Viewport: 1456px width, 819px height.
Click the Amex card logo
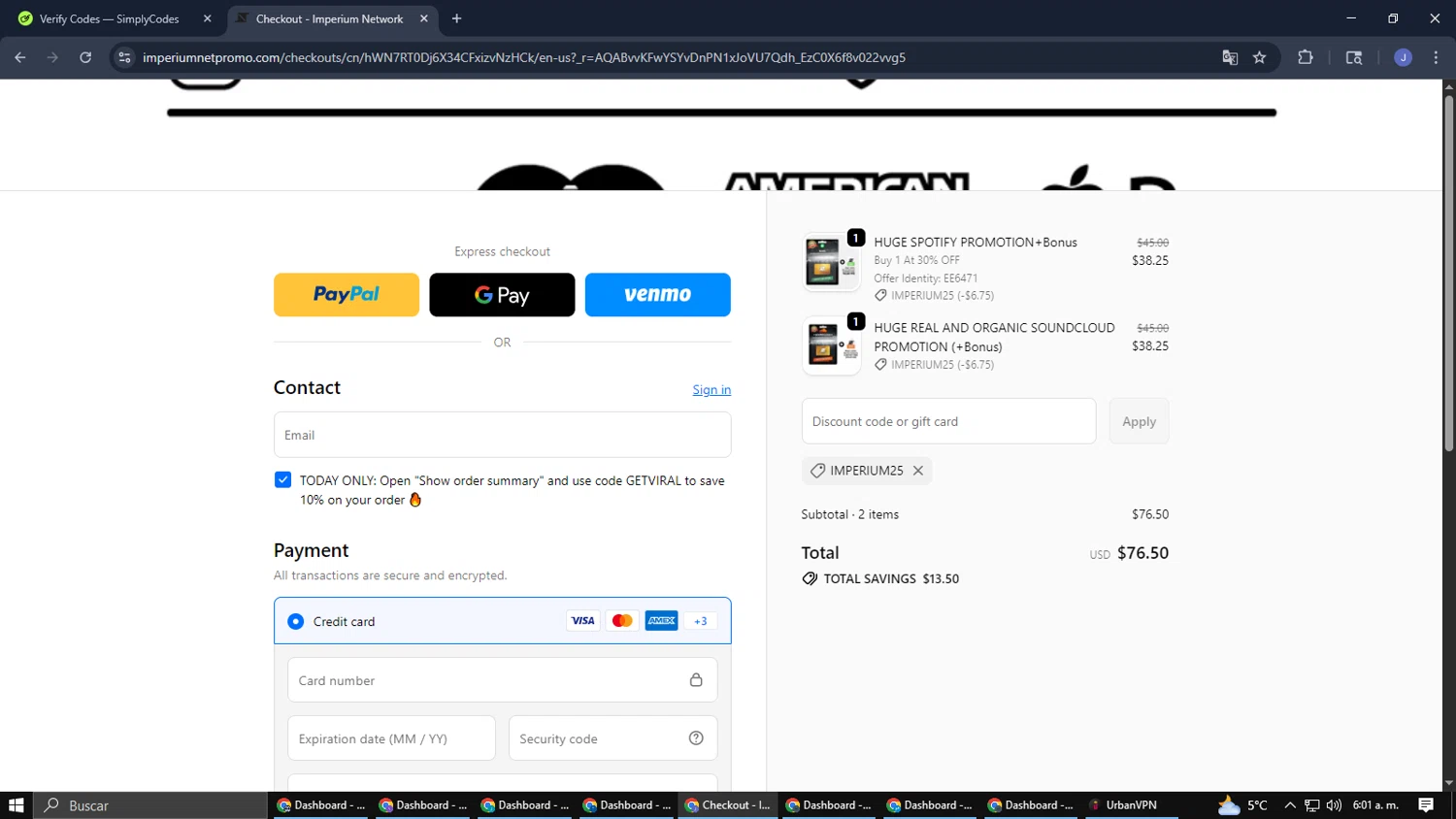(661, 621)
